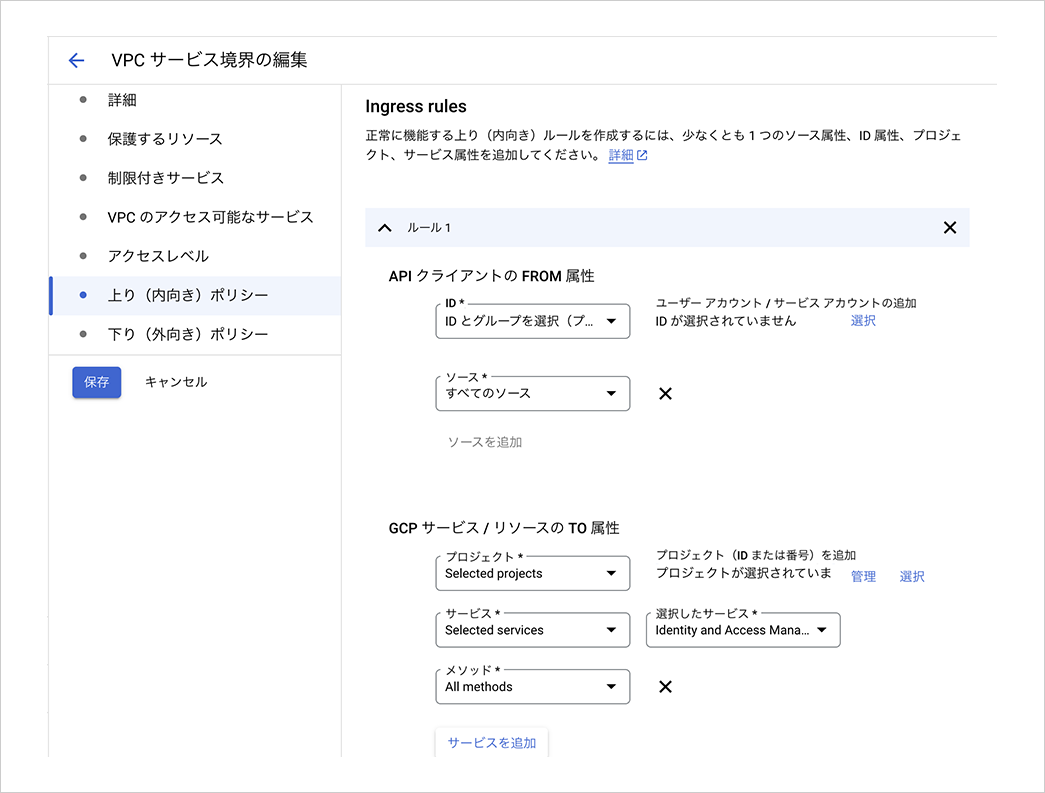
Task: Select 下り（外向き）ポリシー in sidebar
Action: point(195,334)
